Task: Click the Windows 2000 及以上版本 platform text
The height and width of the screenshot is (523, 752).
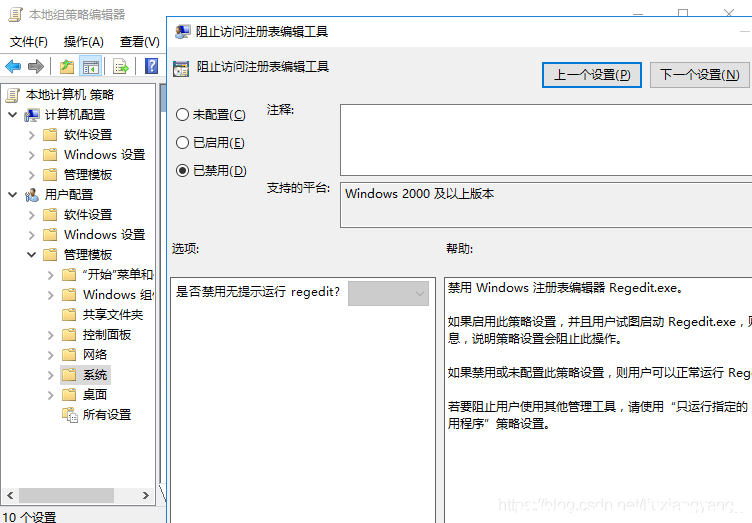Action: click(420, 194)
